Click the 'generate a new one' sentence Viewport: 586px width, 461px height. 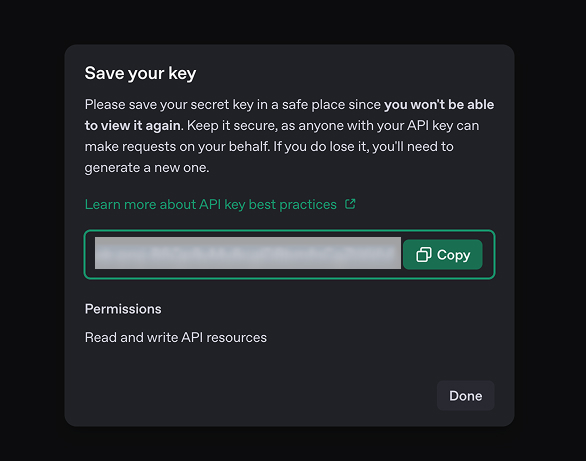[147, 168]
